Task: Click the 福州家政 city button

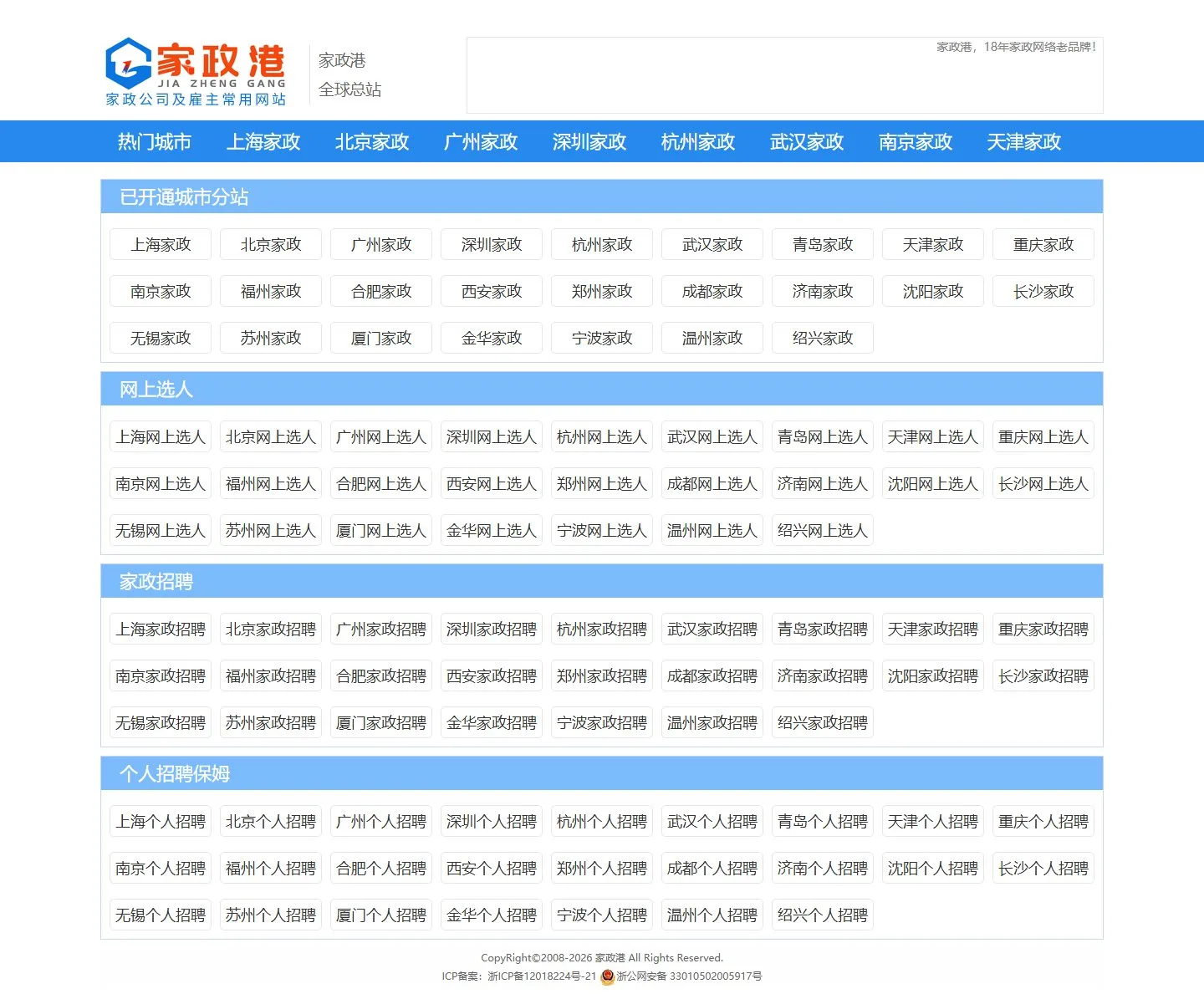Action: [x=271, y=291]
